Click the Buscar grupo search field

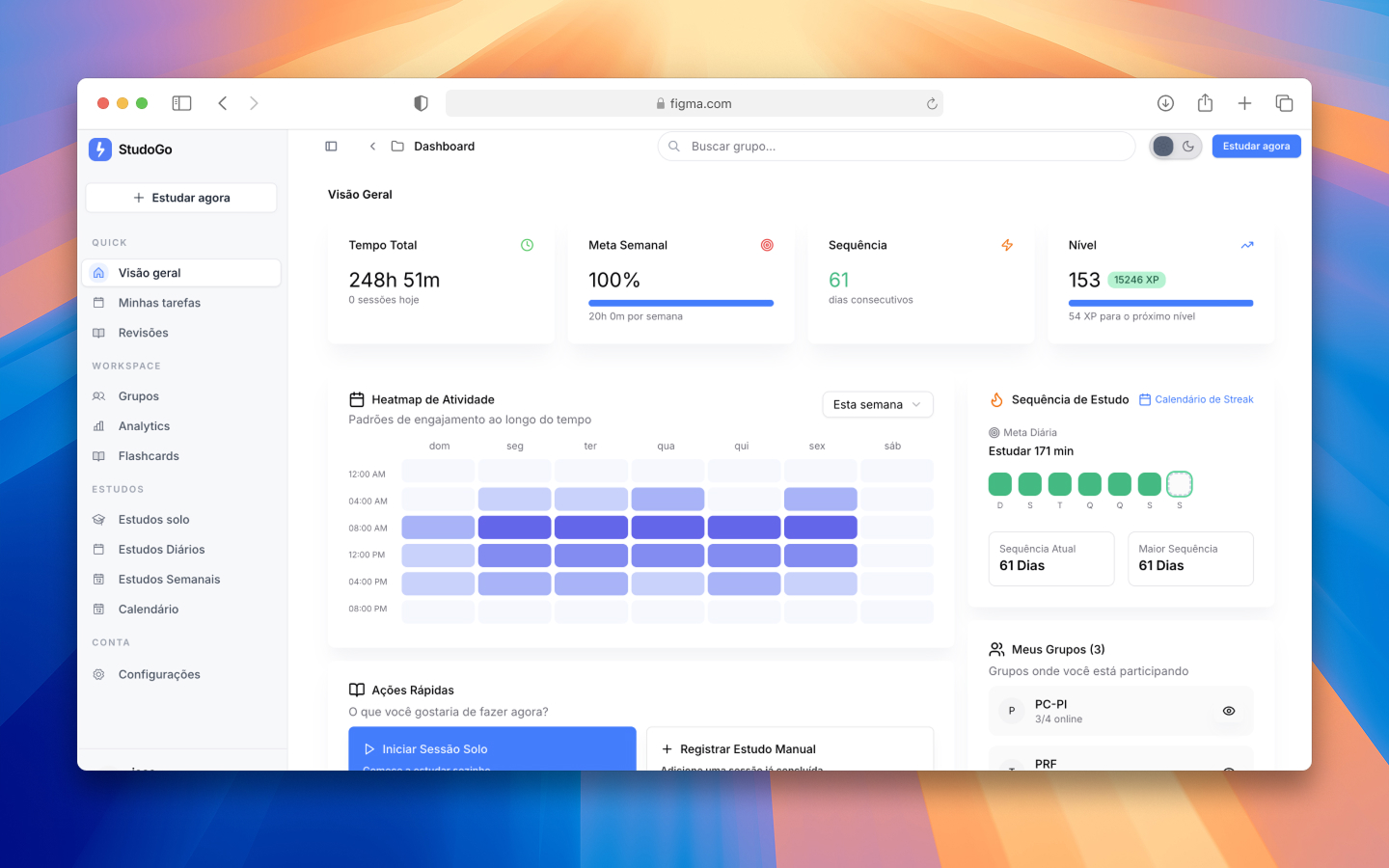(897, 147)
